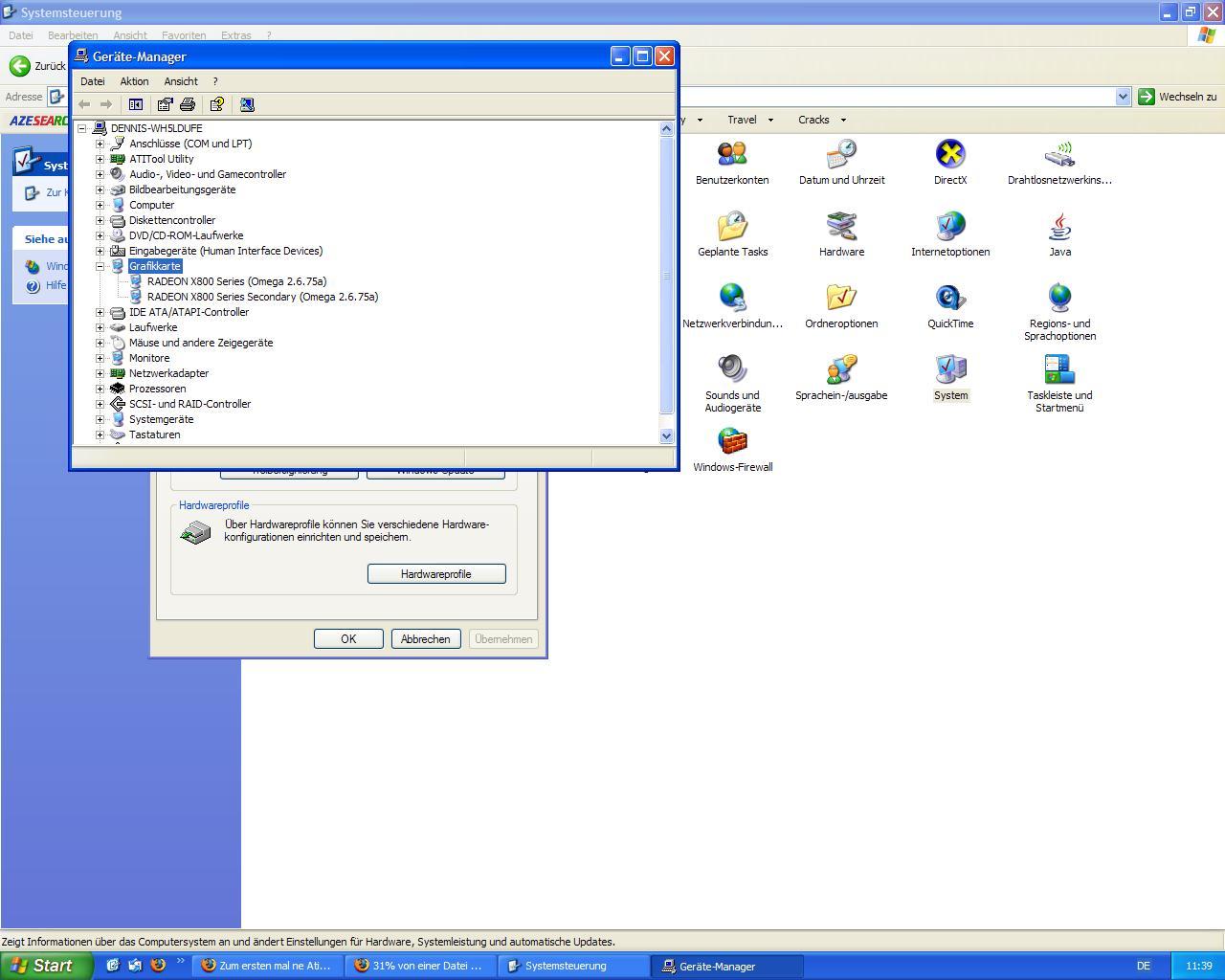Click the Zurück back arrow in Systemsteuerung
This screenshot has height=980, width=1225.
click(20, 65)
